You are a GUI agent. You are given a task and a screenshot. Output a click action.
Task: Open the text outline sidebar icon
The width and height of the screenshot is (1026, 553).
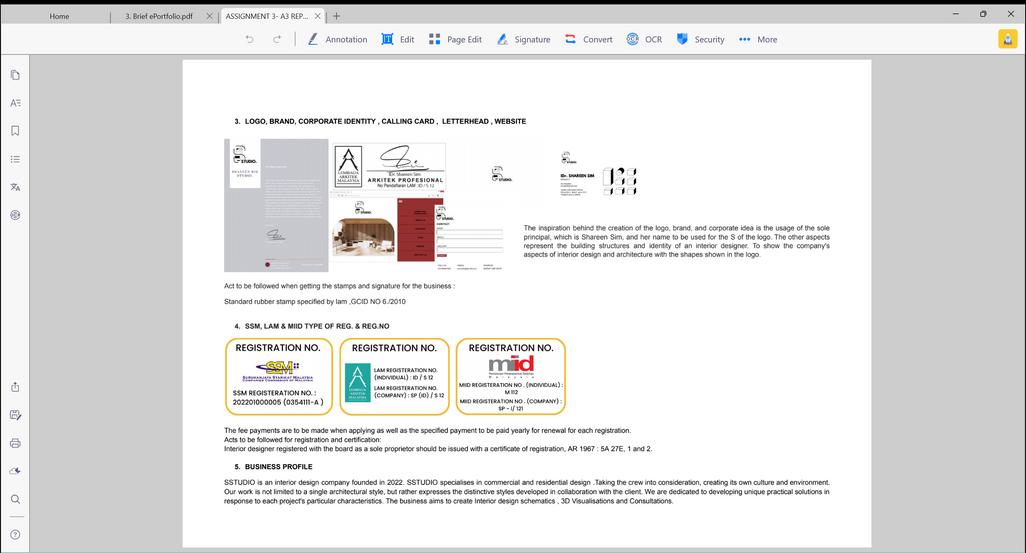click(x=15, y=103)
